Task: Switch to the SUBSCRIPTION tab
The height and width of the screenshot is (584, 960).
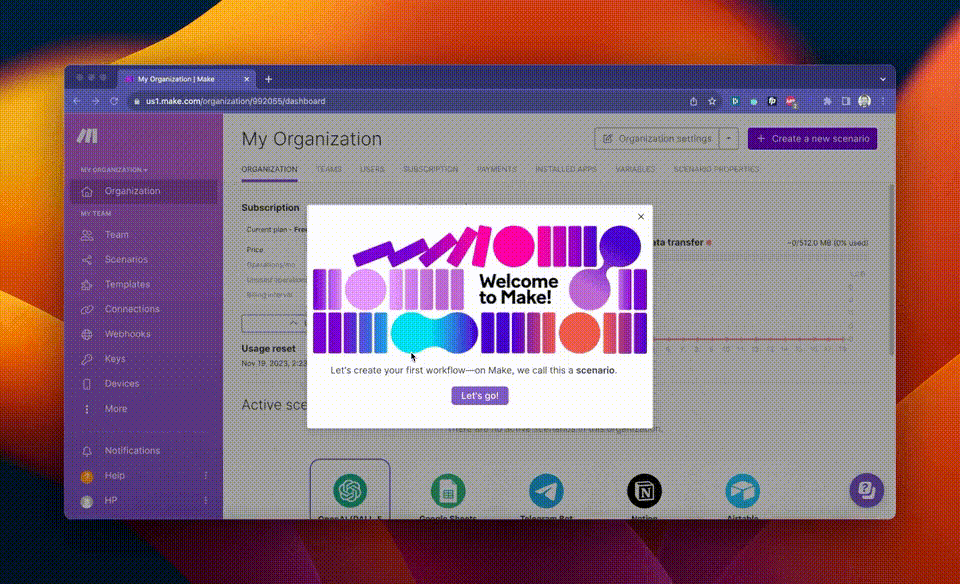Action: tap(430, 170)
